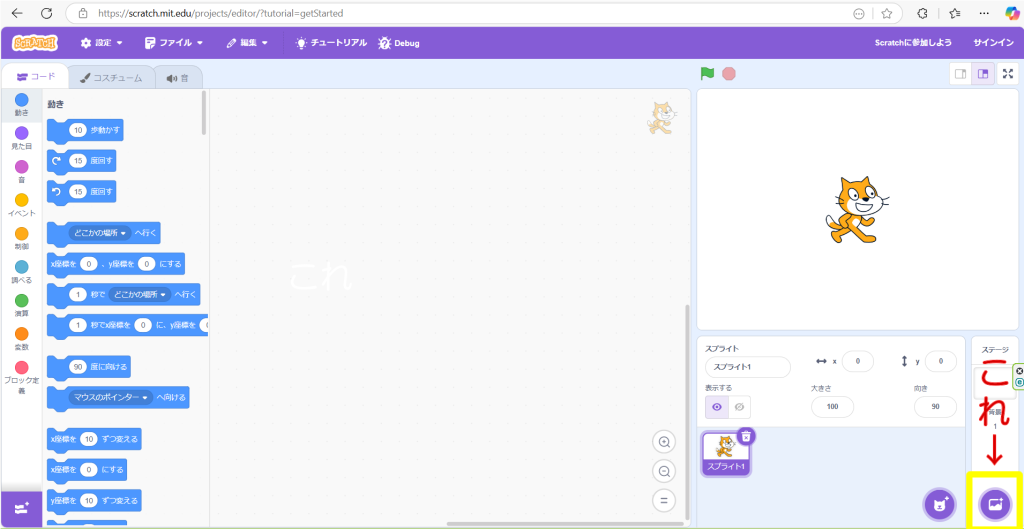
Task: Open the add extension button
Action: (x=21, y=507)
